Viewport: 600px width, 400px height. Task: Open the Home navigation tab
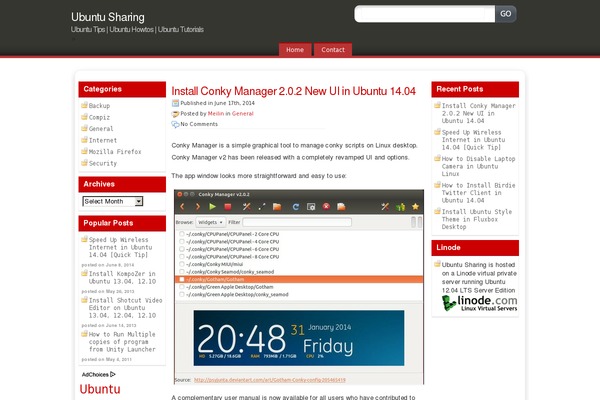pyautogui.click(x=295, y=50)
